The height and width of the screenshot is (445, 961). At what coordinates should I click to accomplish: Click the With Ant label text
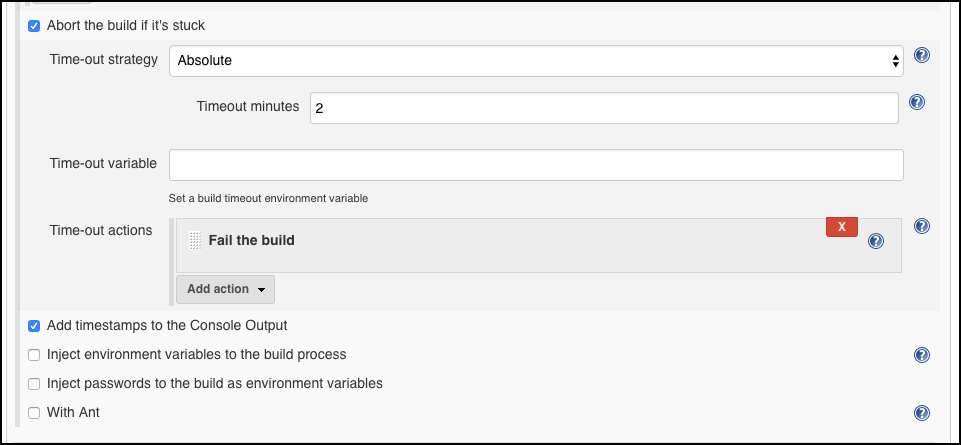pyautogui.click(x=73, y=413)
